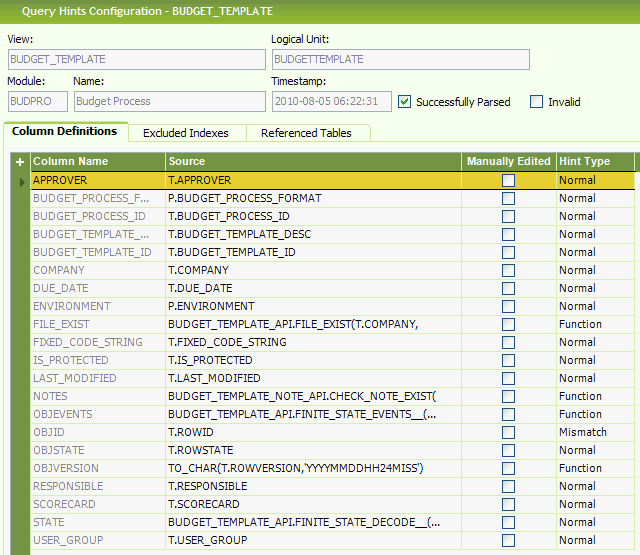Image resolution: width=640 pixels, height=555 pixels.
Task: Open Hint Type cell for OBJVERSION row
Action: point(594,469)
